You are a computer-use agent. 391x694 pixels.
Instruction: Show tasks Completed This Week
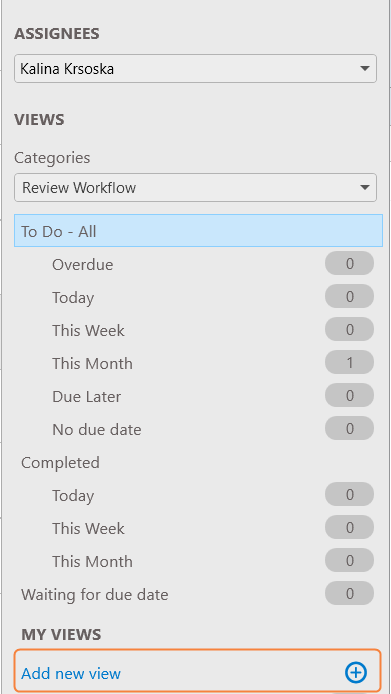(x=88, y=528)
